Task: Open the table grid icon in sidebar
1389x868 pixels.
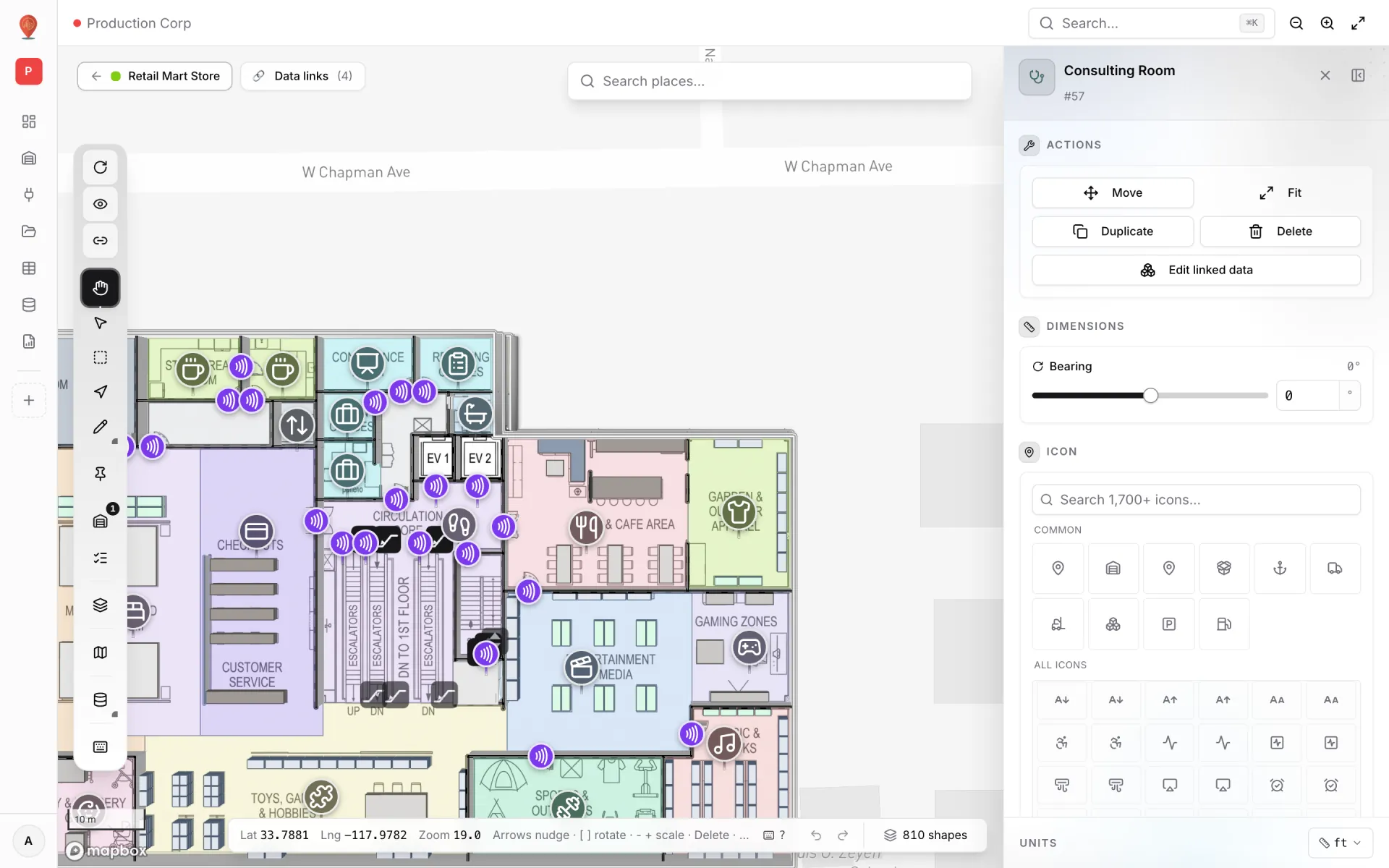Action: pos(29,268)
